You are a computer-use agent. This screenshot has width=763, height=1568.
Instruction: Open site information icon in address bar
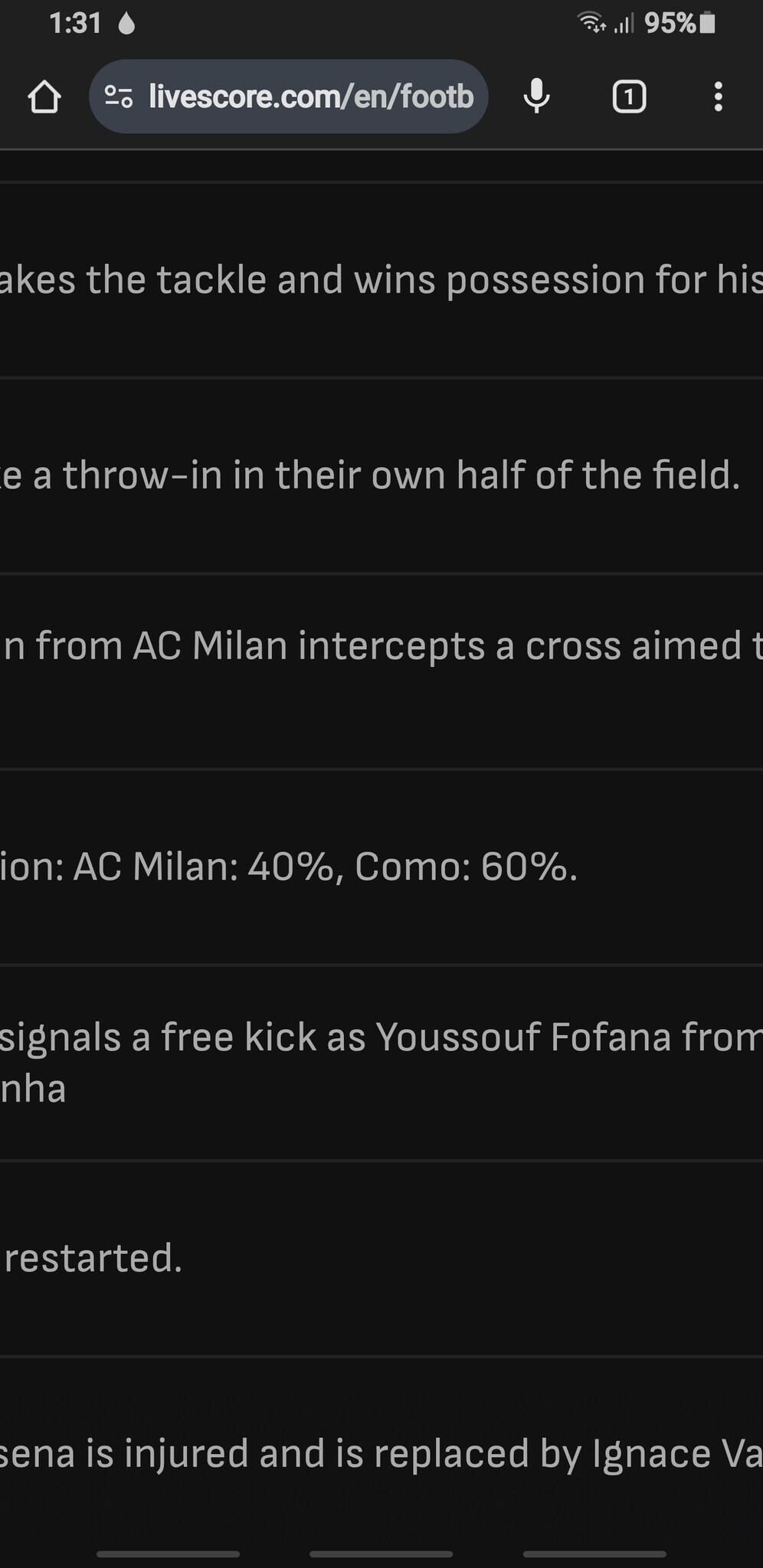coord(119,97)
